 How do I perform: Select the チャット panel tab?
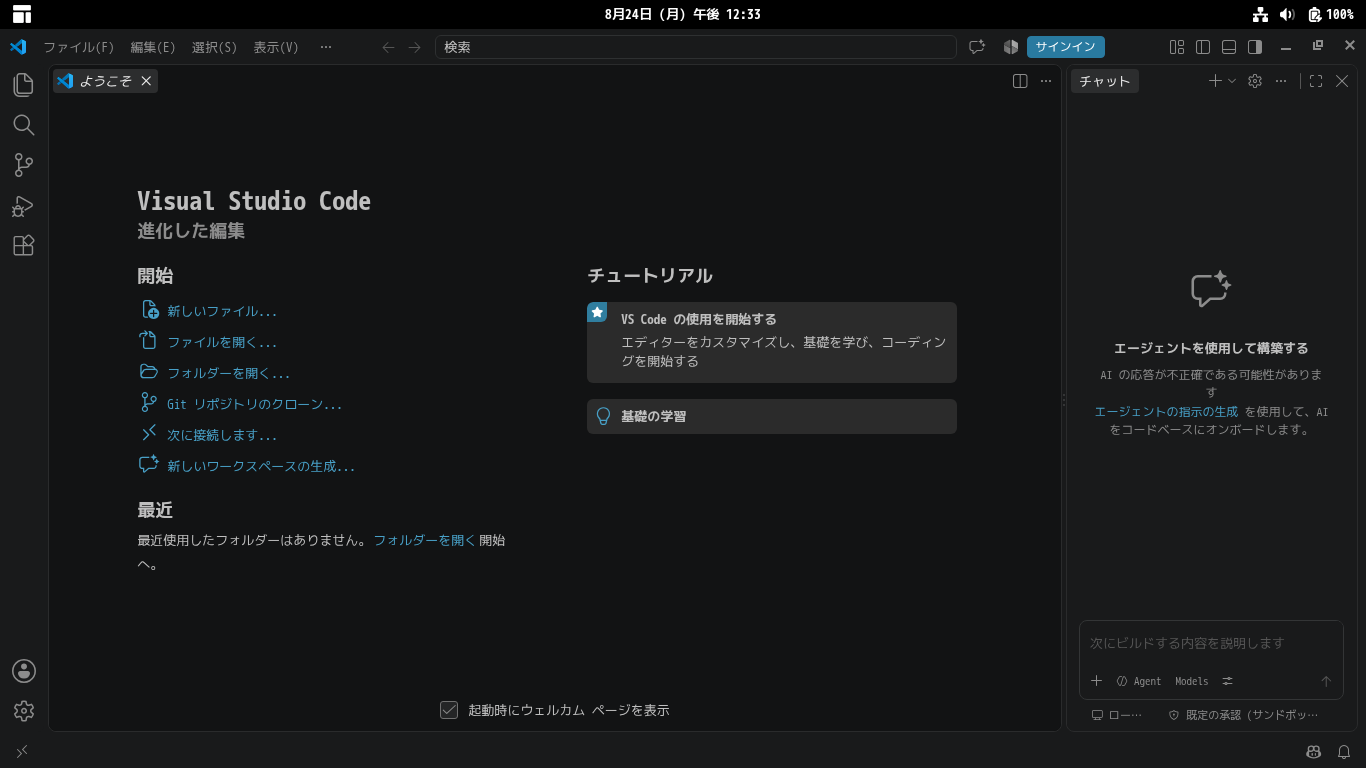[1105, 81]
